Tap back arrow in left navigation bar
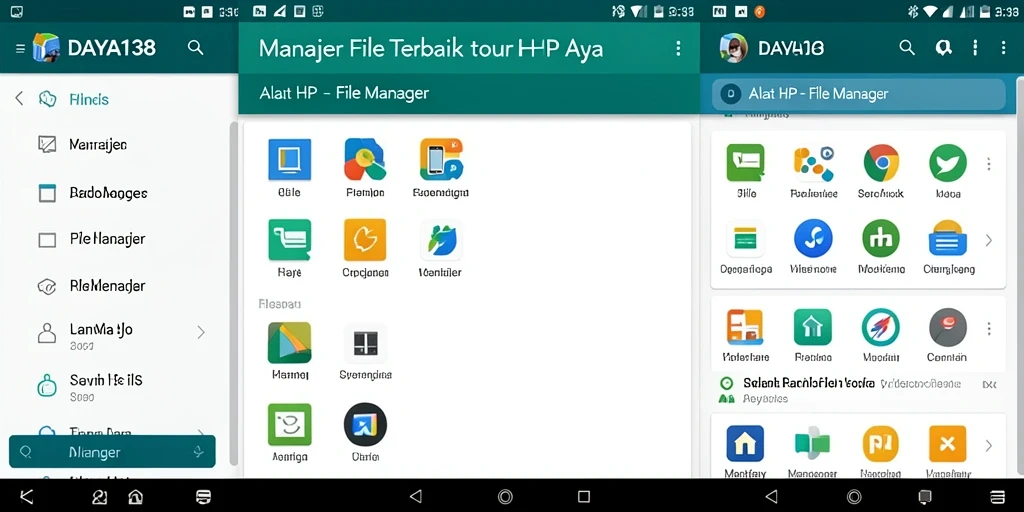This screenshot has width=1024, height=512. point(27,496)
